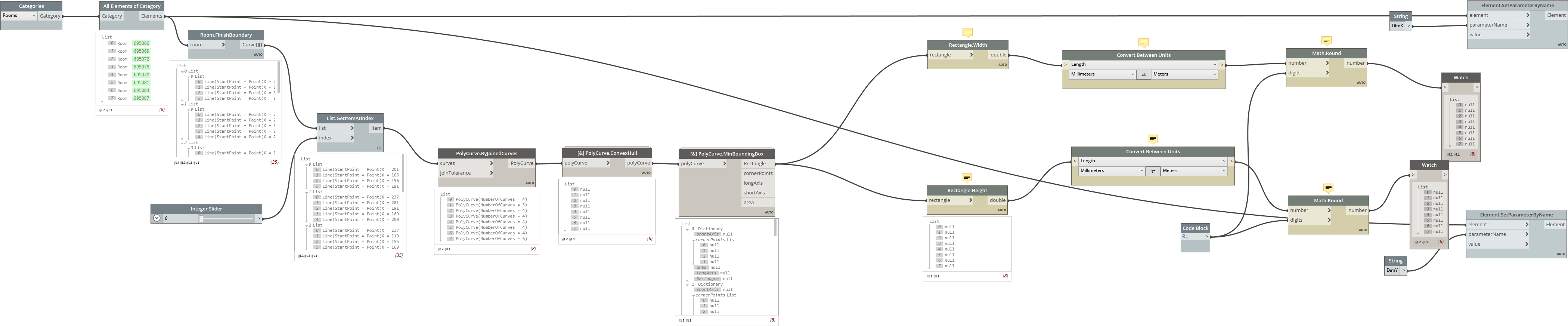The width and height of the screenshot is (1568, 326).
Task: Click the area output port
Action: point(757,202)
